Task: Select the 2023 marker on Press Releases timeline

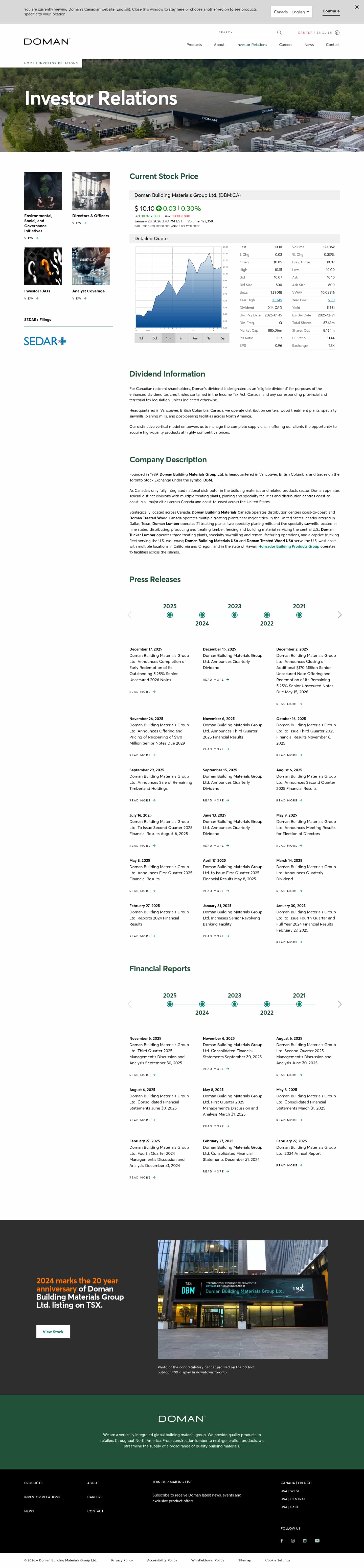Action: coord(234,615)
